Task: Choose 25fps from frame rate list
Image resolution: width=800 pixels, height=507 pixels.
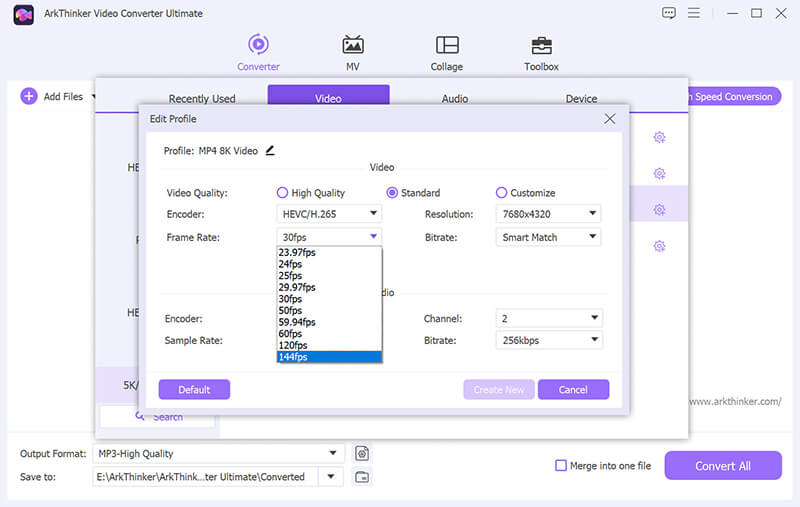Action: coord(329,275)
